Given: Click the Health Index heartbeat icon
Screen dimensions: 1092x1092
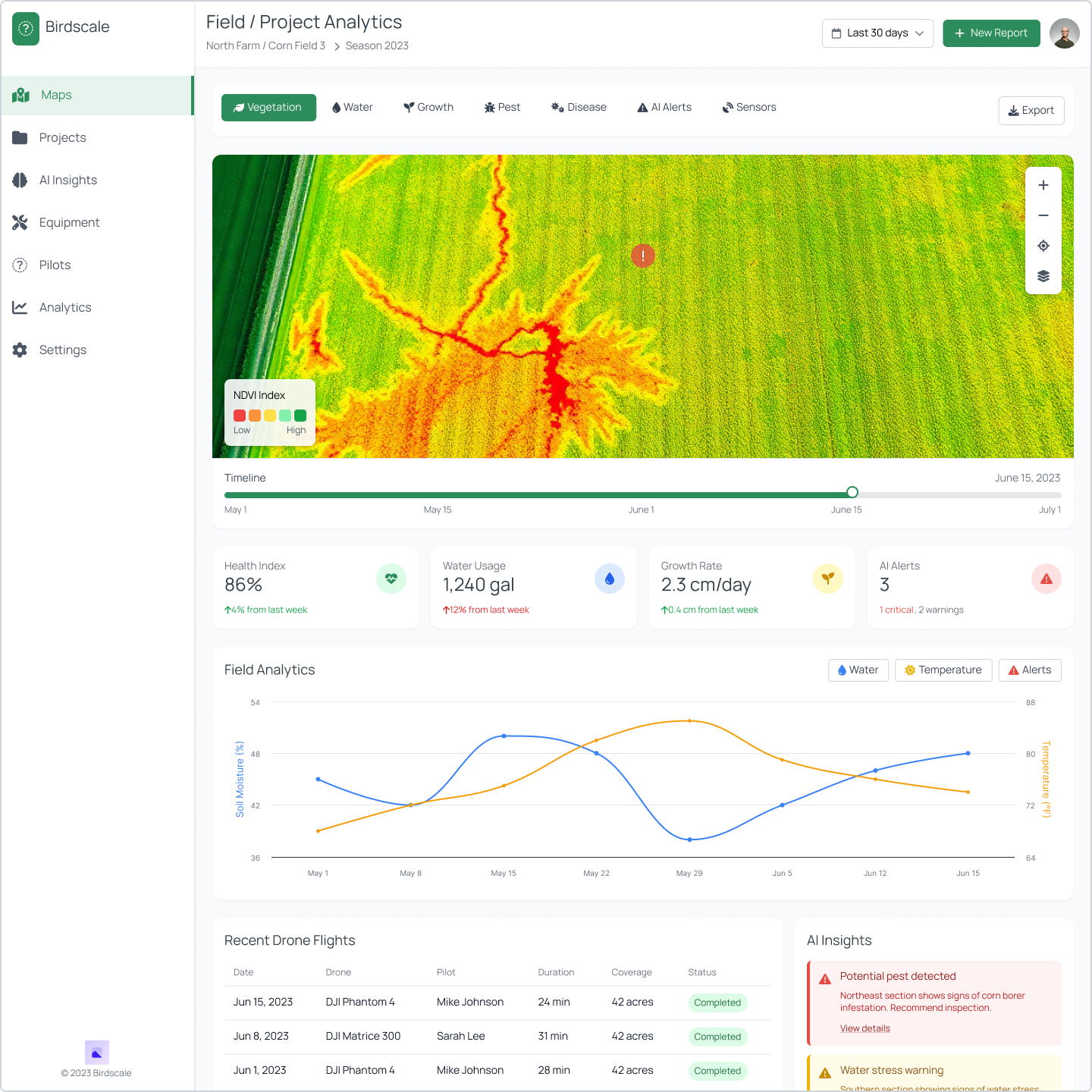Looking at the screenshot, I should point(391,579).
